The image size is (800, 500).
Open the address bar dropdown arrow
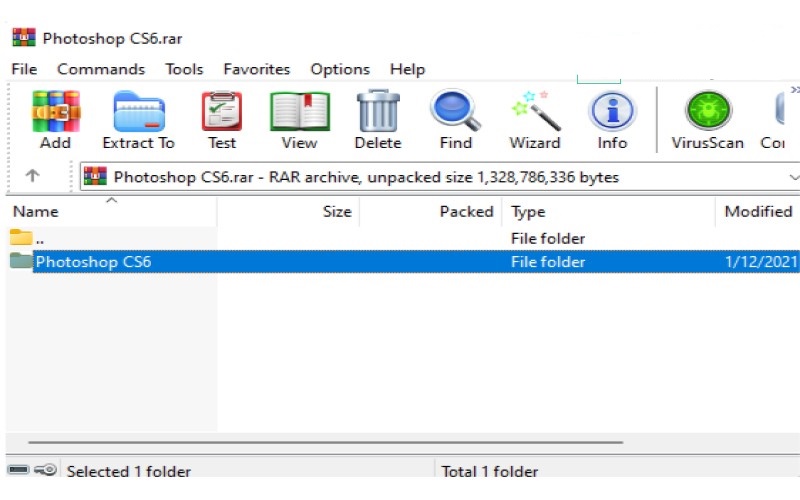793,178
